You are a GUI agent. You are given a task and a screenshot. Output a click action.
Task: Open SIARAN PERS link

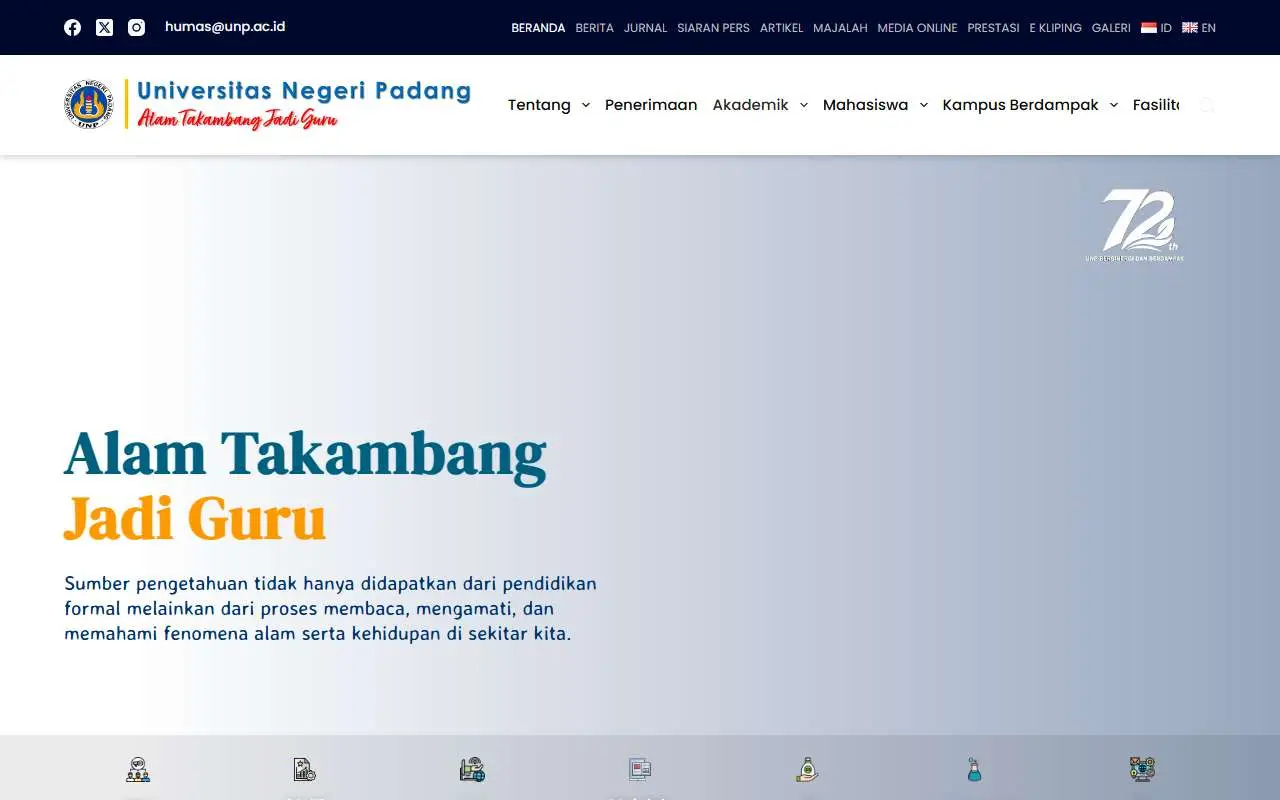click(713, 28)
